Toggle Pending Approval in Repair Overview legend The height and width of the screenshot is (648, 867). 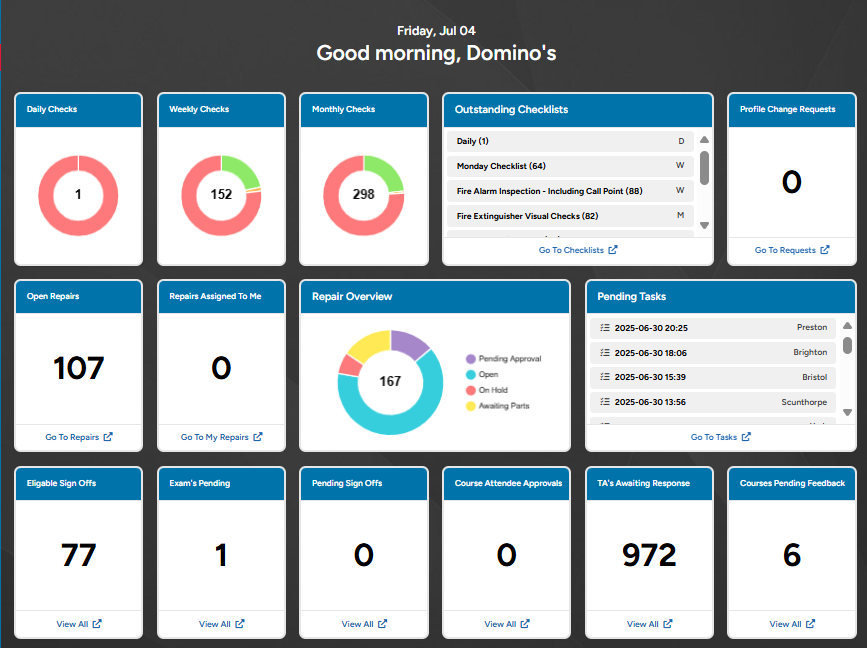[x=503, y=359]
